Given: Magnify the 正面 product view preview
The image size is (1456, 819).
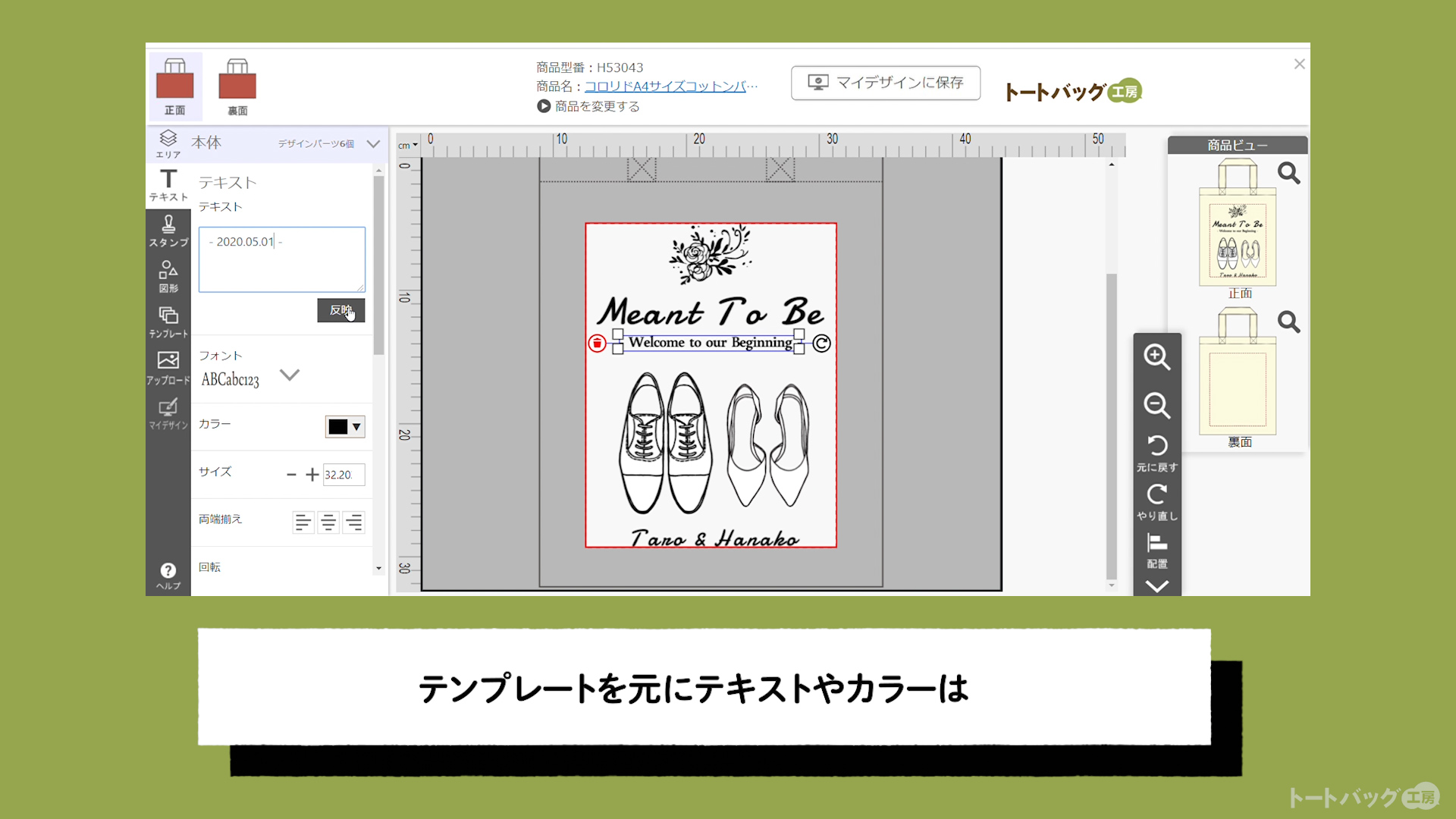Looking at the screenshot, I should pyautogui.click(x=1289, y=174).
